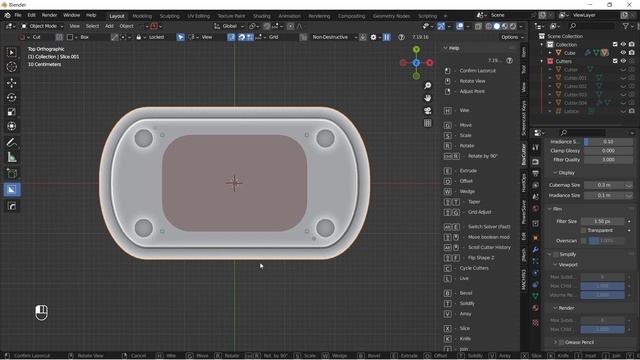640x360 pixels.
Task: Open the Tool properties tab icon
Action: click(x=536, y=148)
